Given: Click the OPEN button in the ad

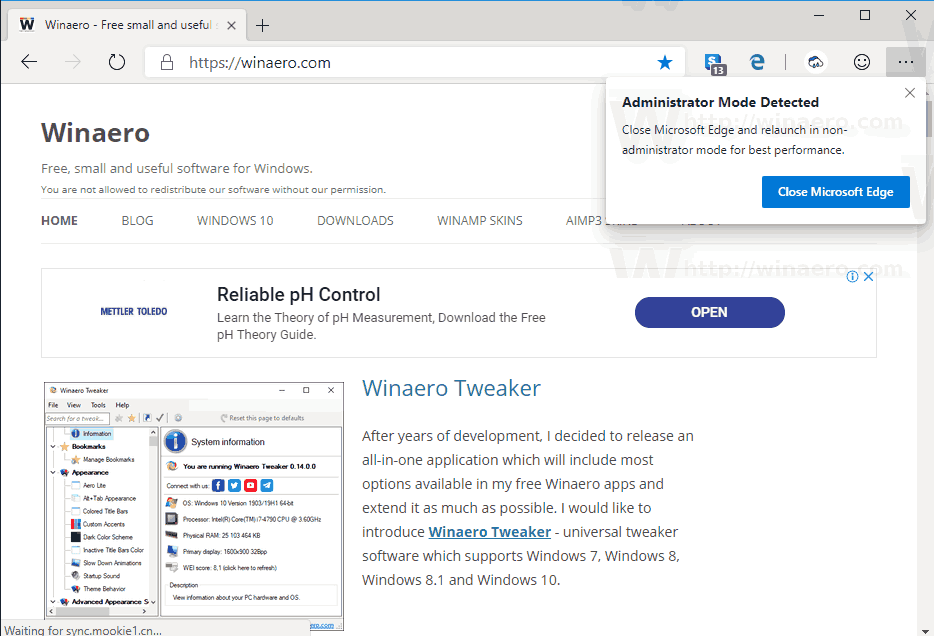Looking at the screenshot, I should (709, 312).
